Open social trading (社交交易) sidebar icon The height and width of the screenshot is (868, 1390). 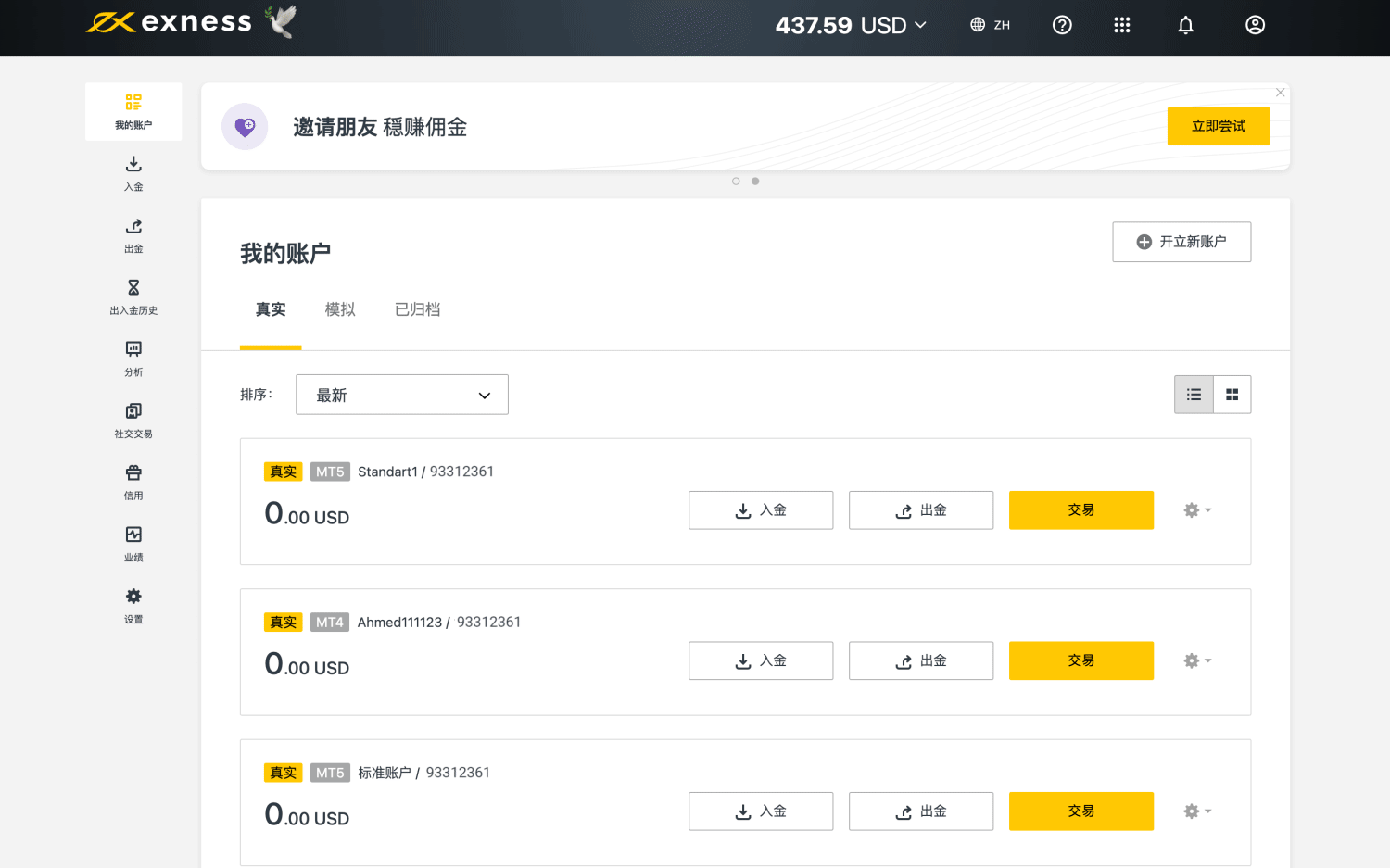(133, 411)
